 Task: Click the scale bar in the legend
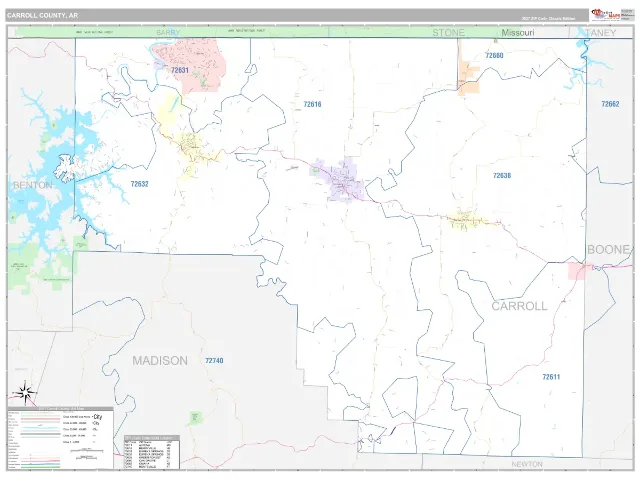[x=87, y=451]
